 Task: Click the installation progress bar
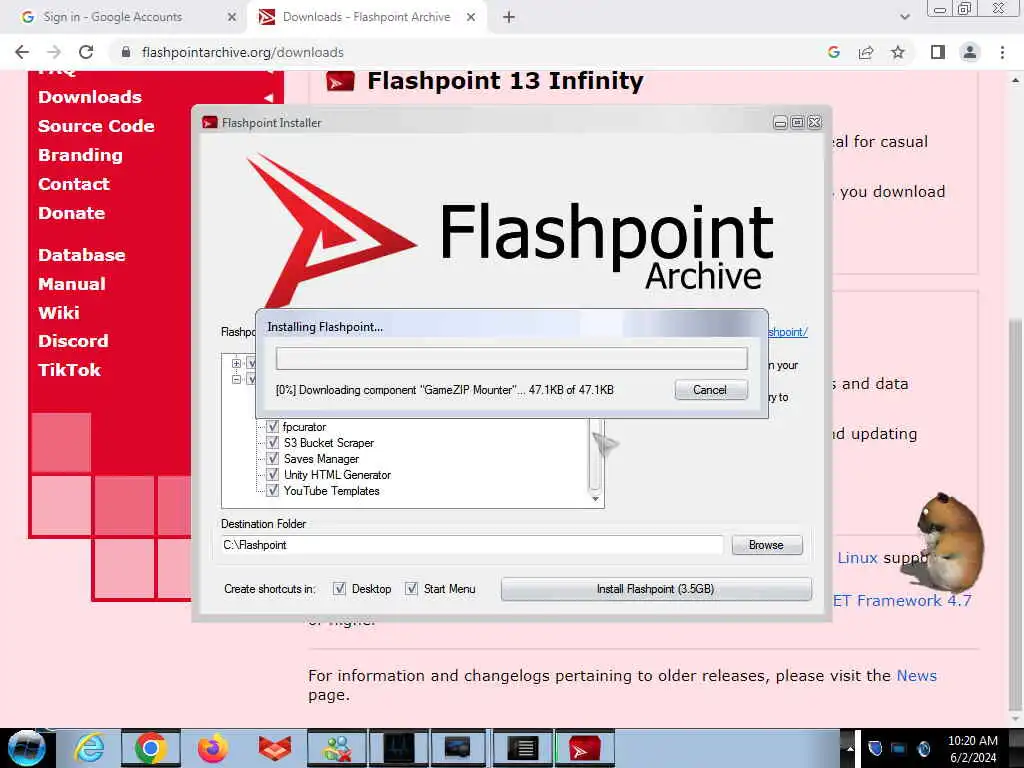pos(511,359)
